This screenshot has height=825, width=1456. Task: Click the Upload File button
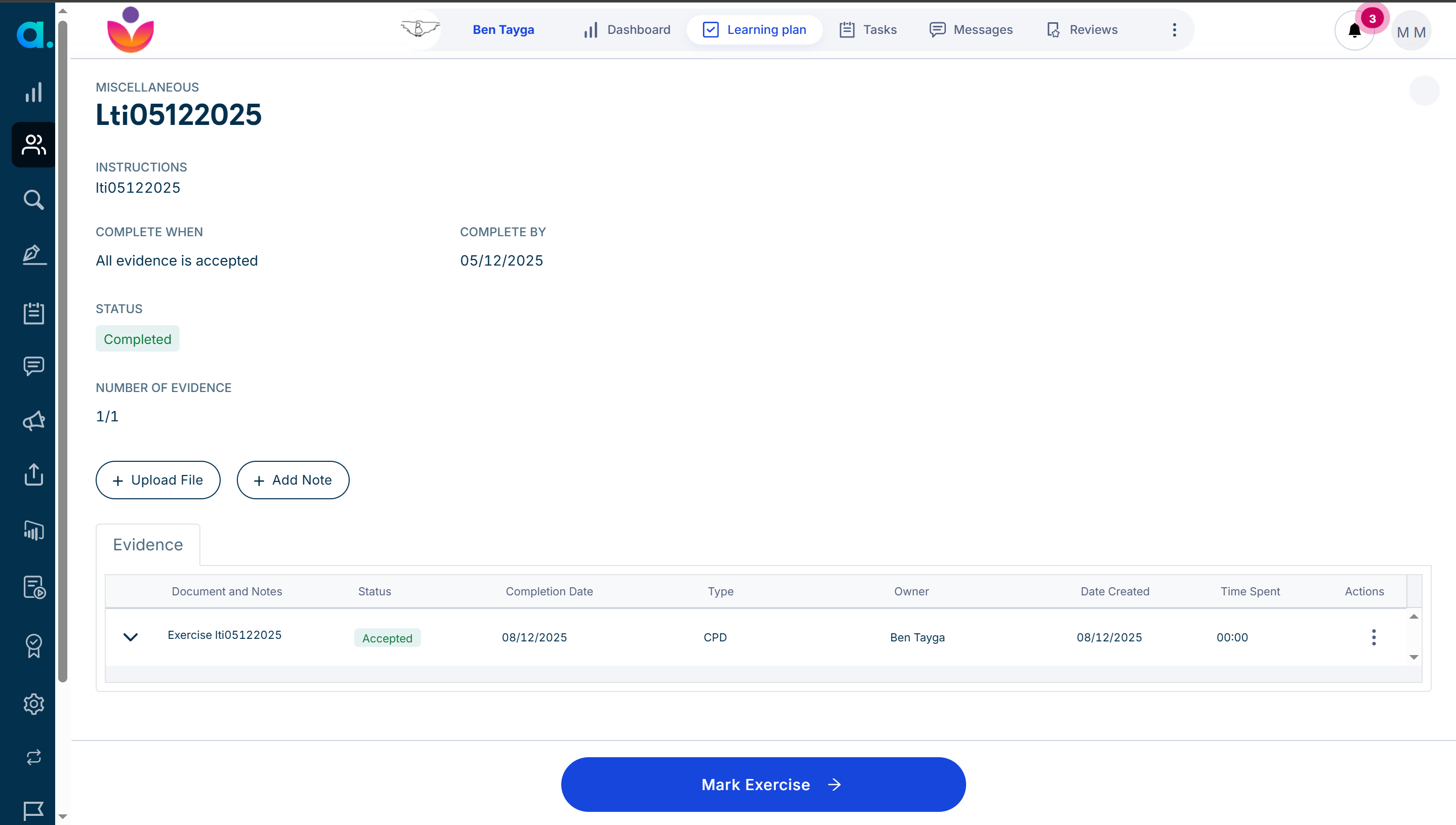pyautogui.click(x=157, y=480)
